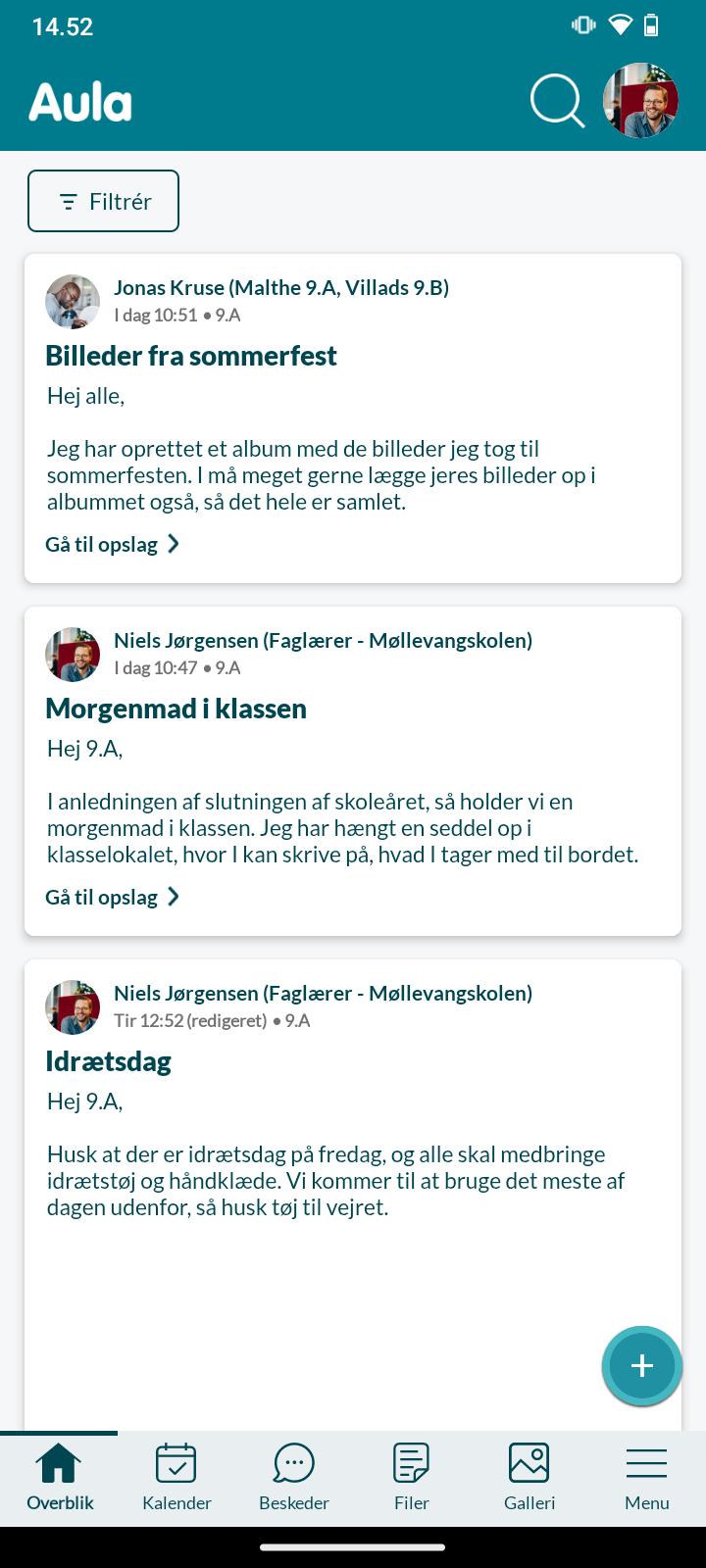Open the Menu hamburger icon
Viewport: 706px width, 1568px height.
pyautogui.click(x=647, y=1477)
